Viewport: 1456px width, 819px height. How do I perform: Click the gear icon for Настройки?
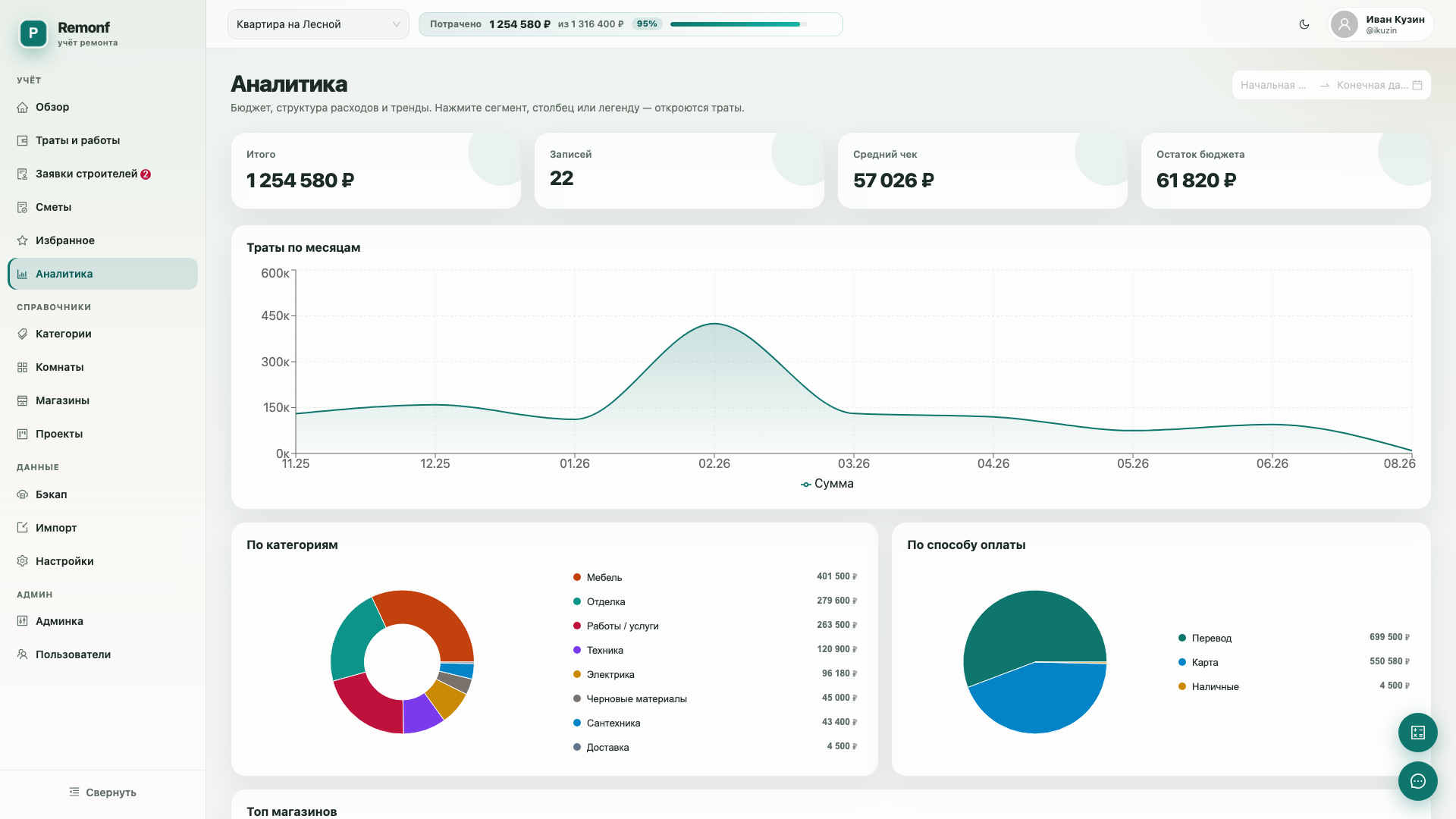pyautogui.click(x=23, y=561)
